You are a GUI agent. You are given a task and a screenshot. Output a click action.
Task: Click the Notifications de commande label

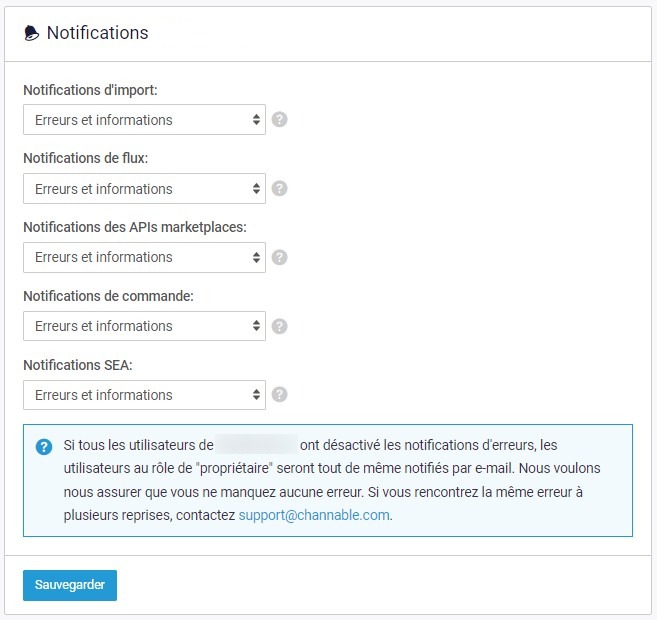(109, 296)
